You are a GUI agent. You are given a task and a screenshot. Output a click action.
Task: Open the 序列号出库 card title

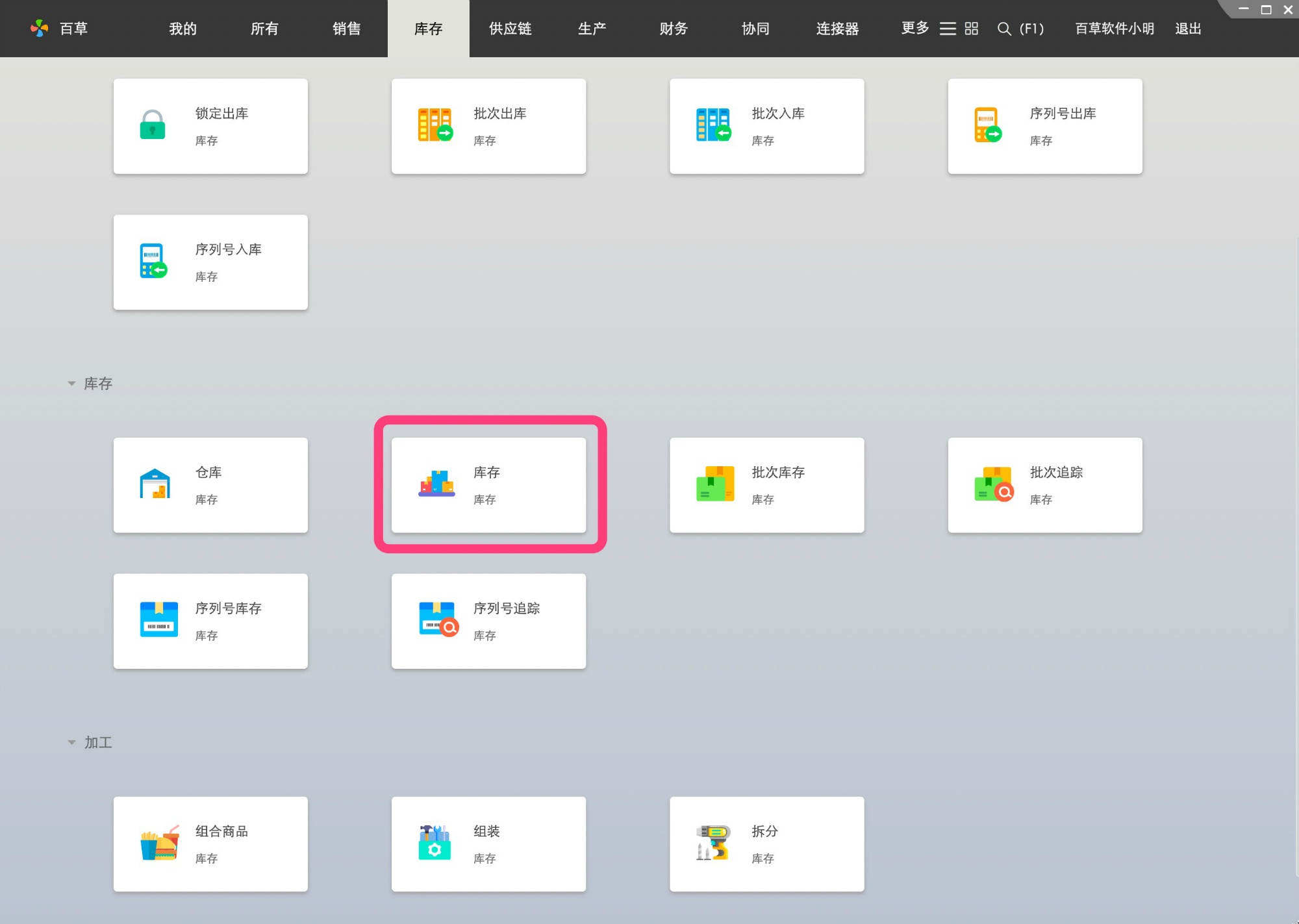click(1063, 114)
